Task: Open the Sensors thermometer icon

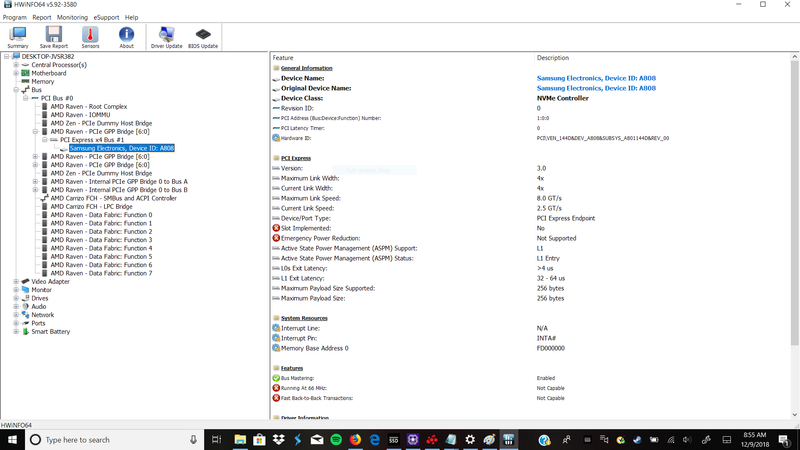Action: click(x=90, y=37)
